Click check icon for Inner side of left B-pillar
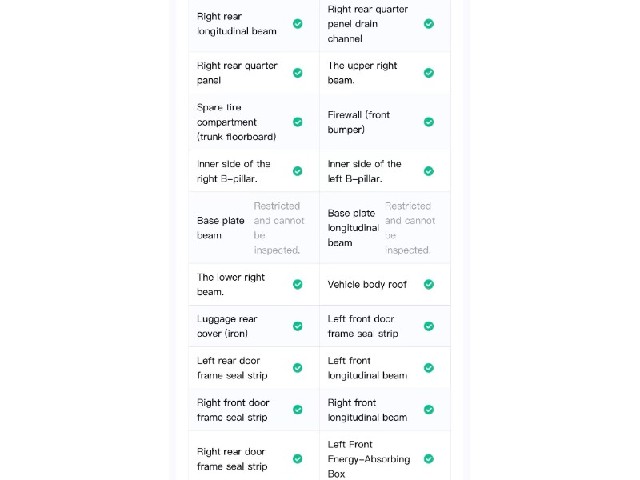 (429, 171)
